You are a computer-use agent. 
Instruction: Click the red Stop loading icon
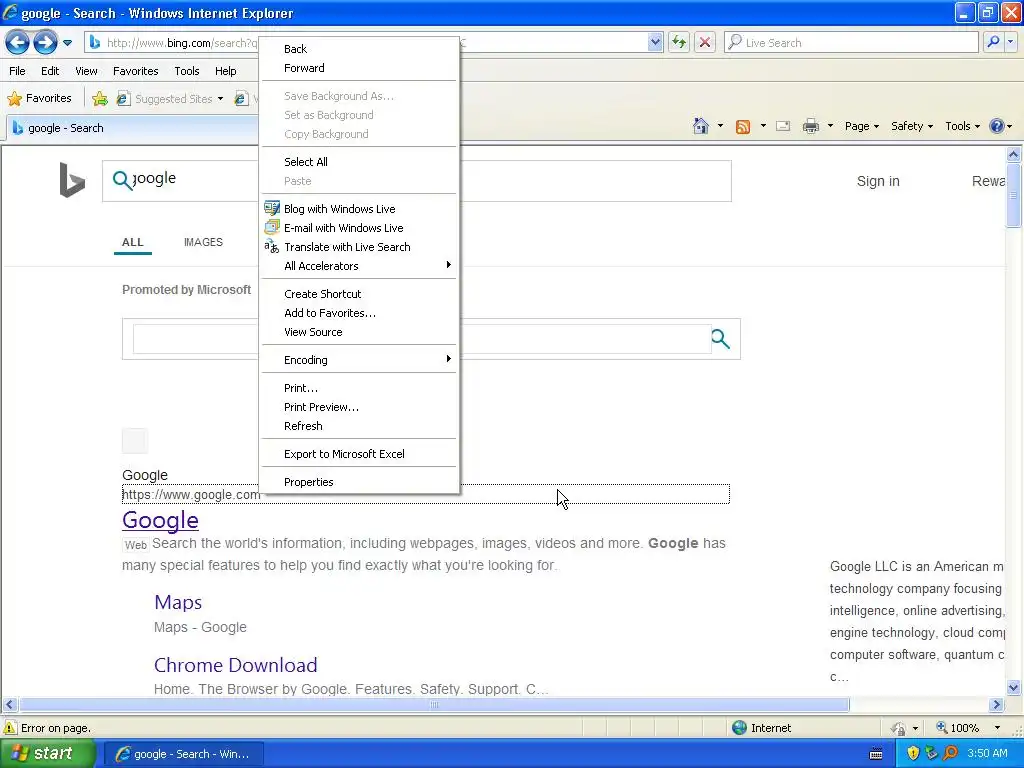coord(705,42)
